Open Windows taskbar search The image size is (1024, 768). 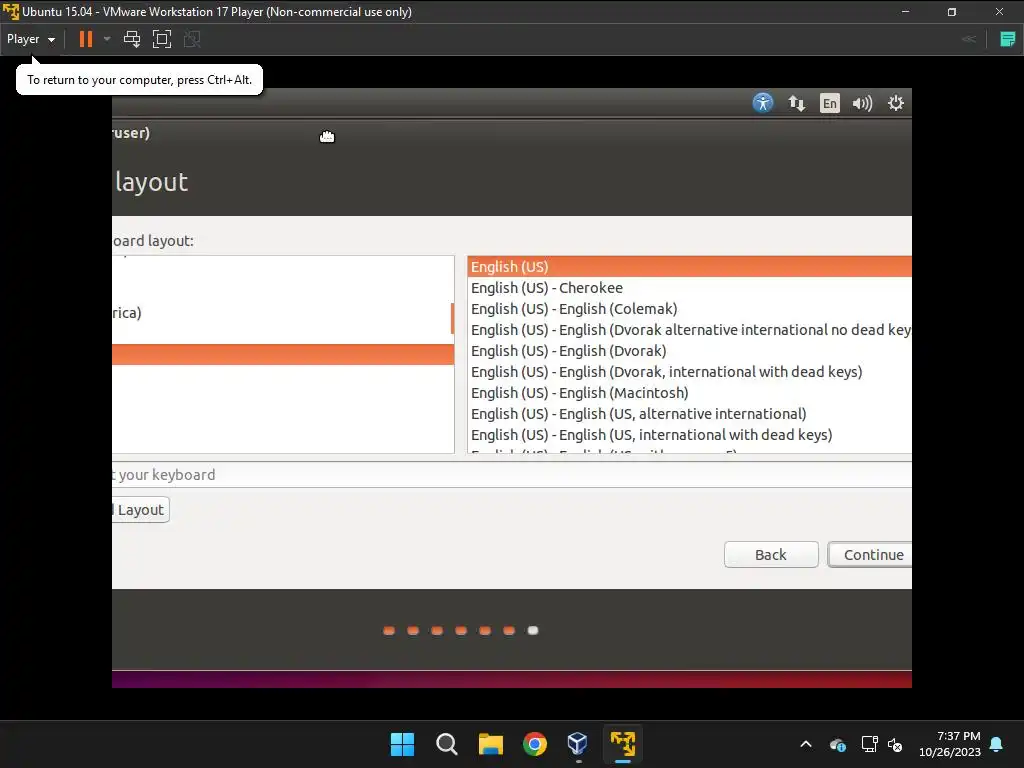447,744
